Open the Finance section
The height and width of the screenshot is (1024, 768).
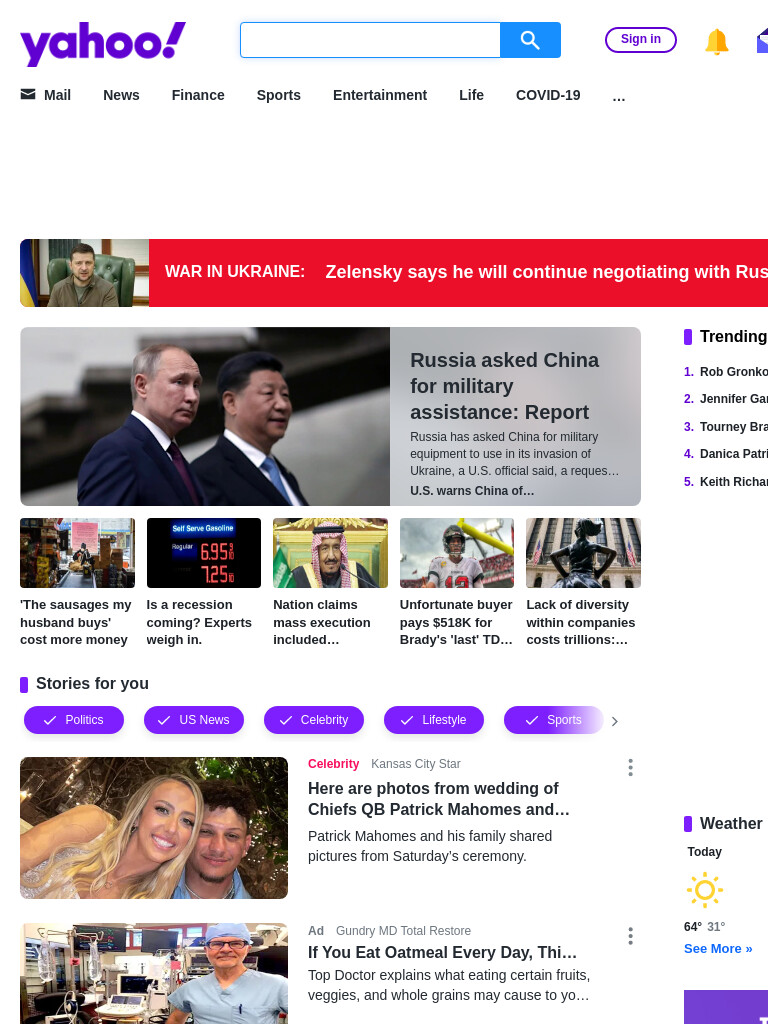[x=198, y=95]
